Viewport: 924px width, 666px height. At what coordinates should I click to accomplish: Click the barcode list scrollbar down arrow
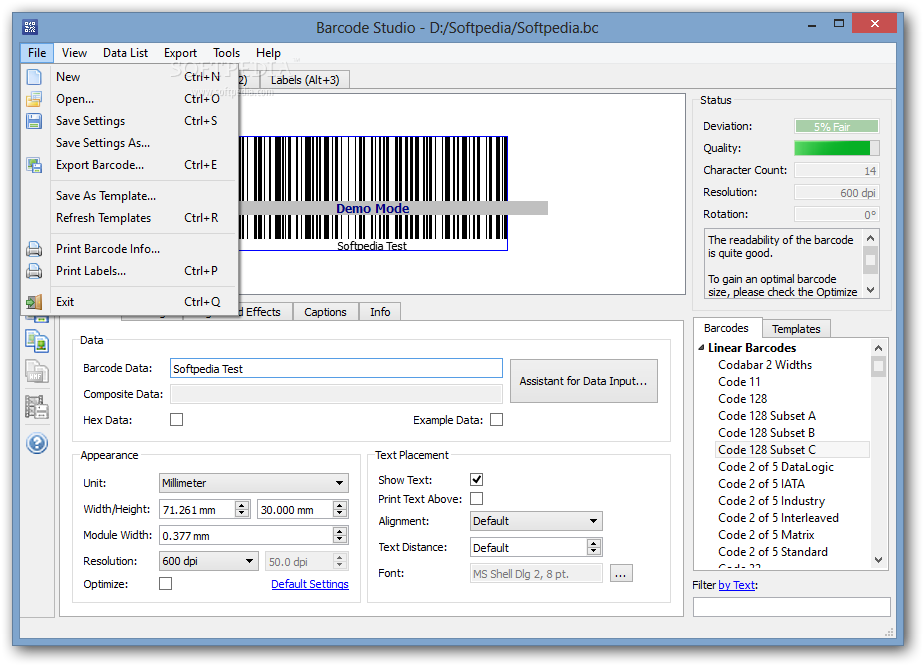[x=879, y=560]
